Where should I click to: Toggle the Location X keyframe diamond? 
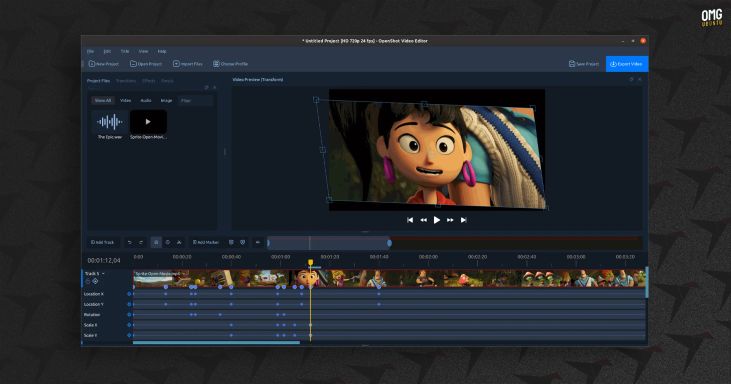129,294
